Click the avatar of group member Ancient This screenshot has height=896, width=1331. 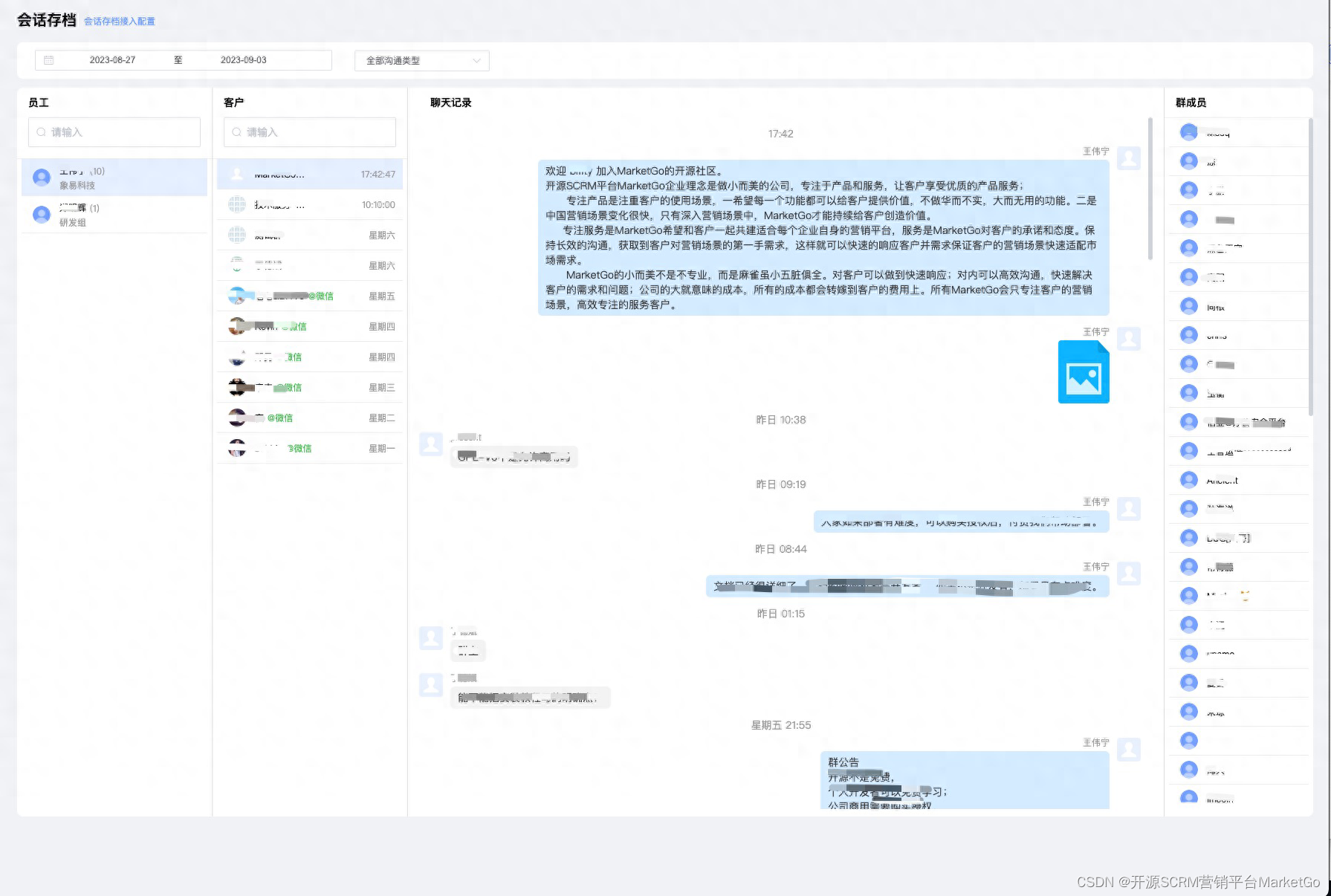click(1189, 480)
